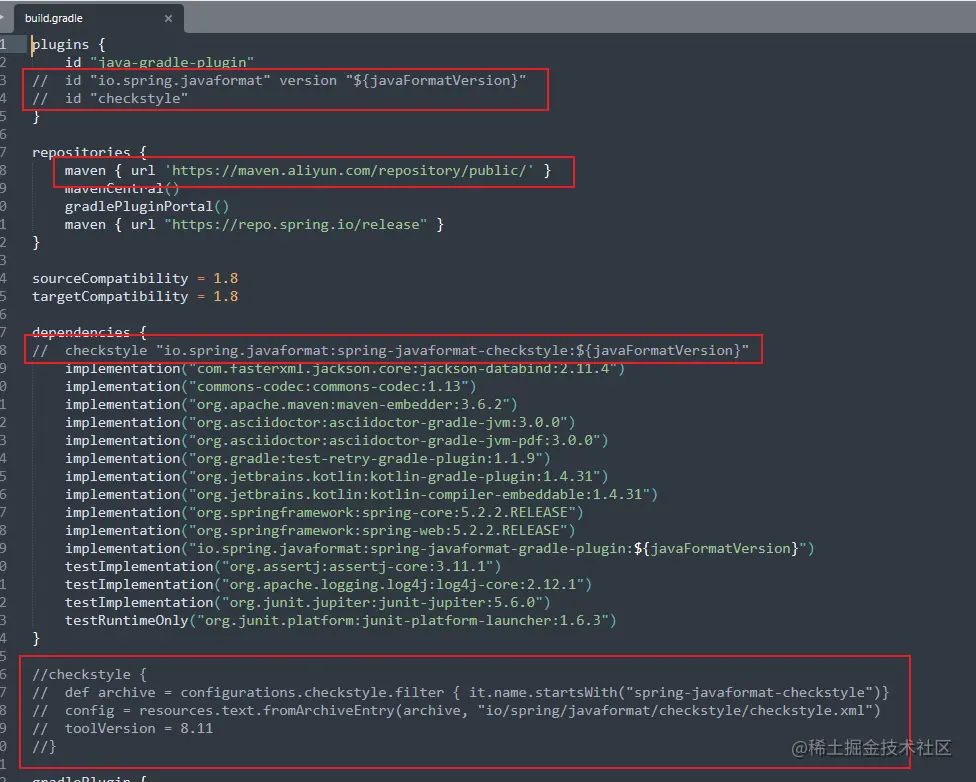Click the 'dependencies {' line
This screenshot has width=976, height=782.
pyautogui.click(x=89, y=332)
